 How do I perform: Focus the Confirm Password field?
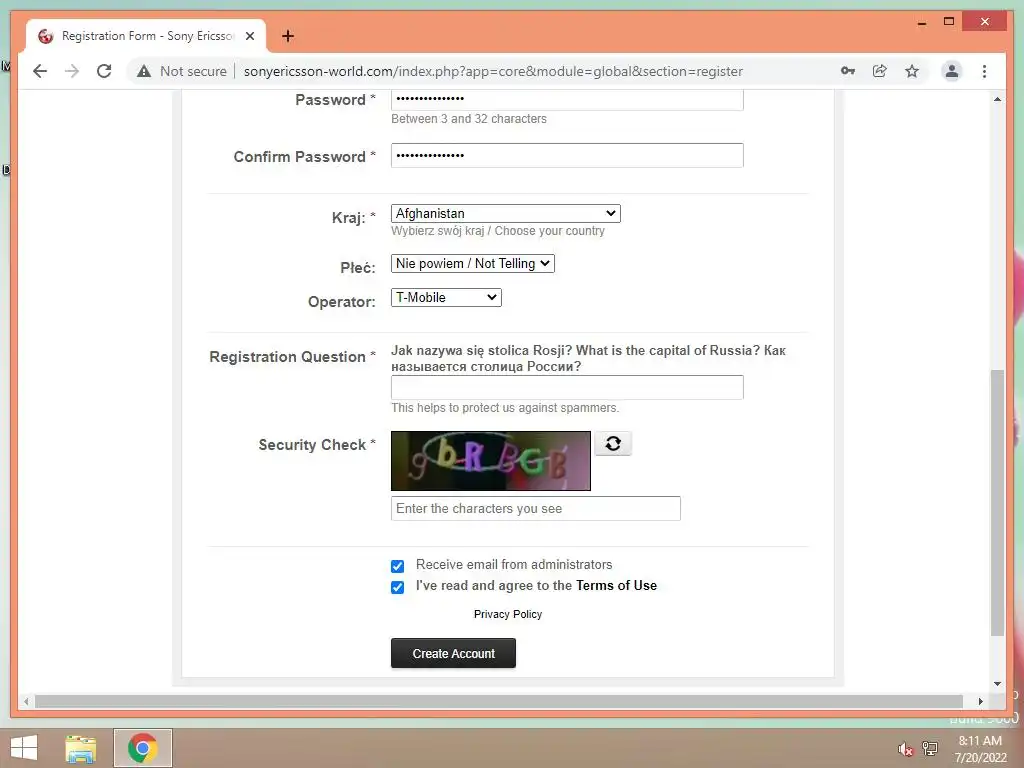(x=567, y=155)
